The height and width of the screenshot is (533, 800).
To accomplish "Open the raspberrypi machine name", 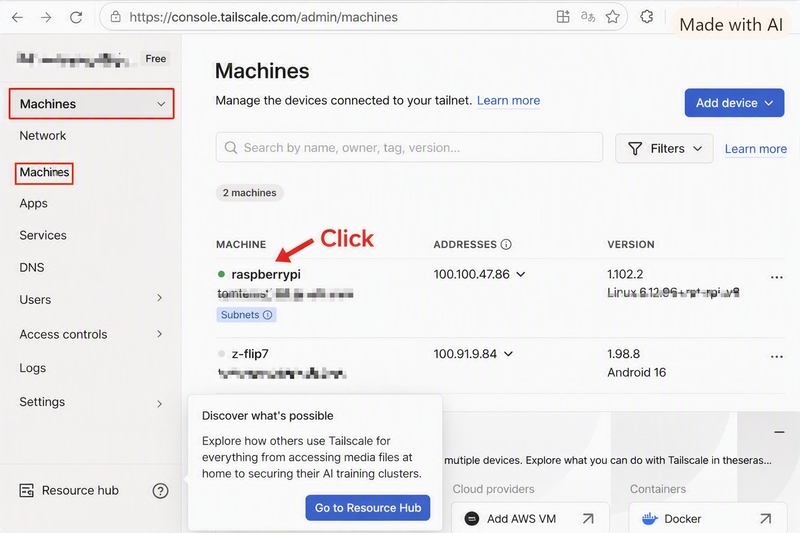I will (x=266, y=274).
